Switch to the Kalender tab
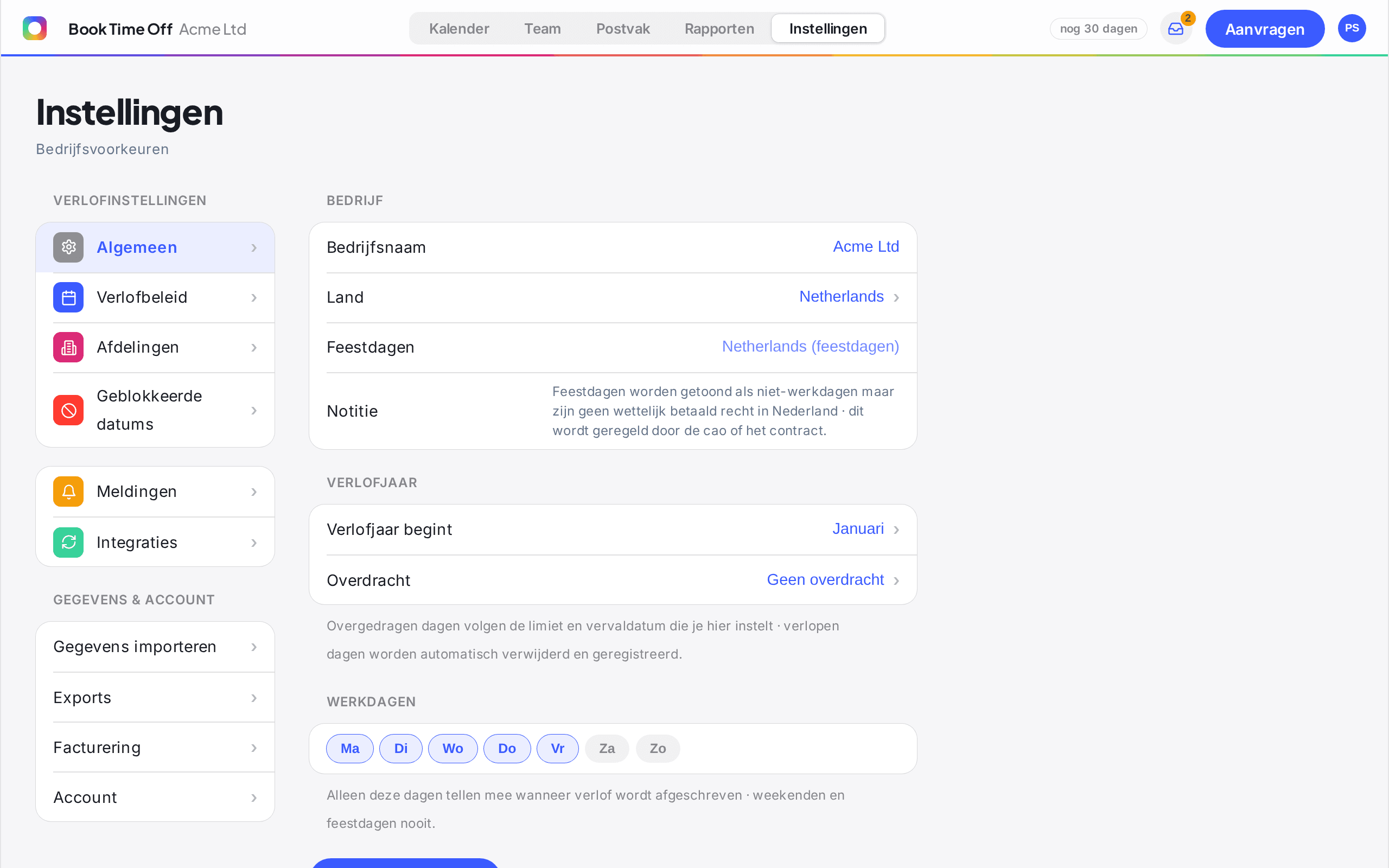The width and height of the screenshot is (1389, 868). [x=458, y=29]
